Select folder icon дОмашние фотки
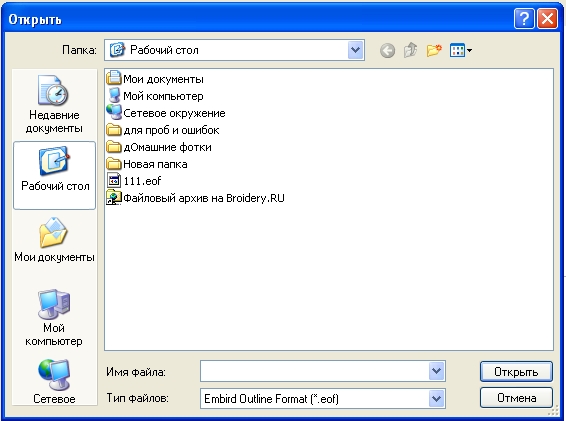Image resolution: width=566 pixels, height=421 pixels. click(x=114, y=147)
